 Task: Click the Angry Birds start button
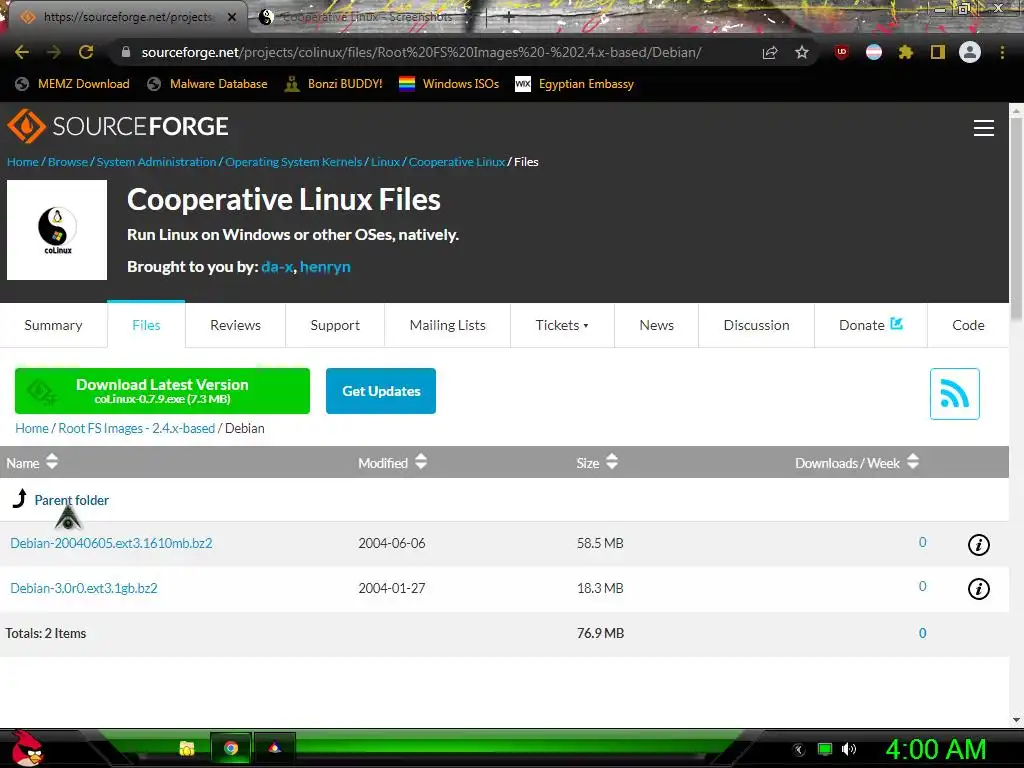point(26,748)
